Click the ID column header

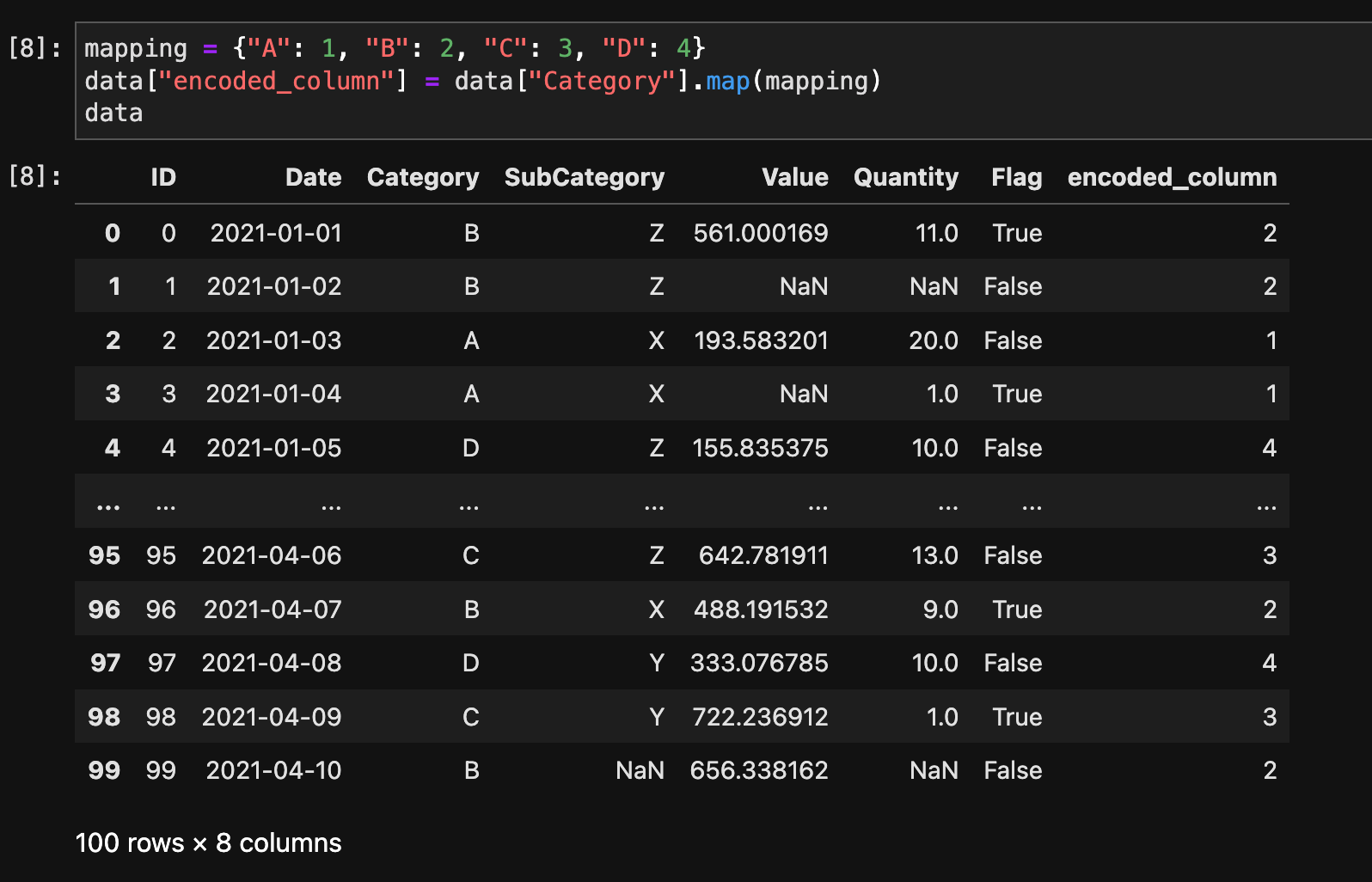[x=163, y=177]
